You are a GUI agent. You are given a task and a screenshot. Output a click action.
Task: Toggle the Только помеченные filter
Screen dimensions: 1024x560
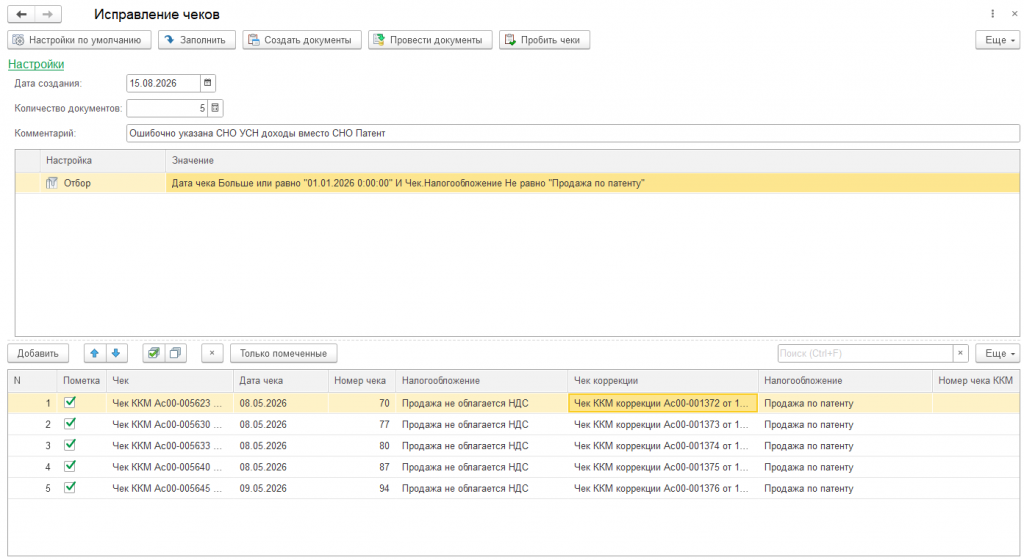click(283, 353)
